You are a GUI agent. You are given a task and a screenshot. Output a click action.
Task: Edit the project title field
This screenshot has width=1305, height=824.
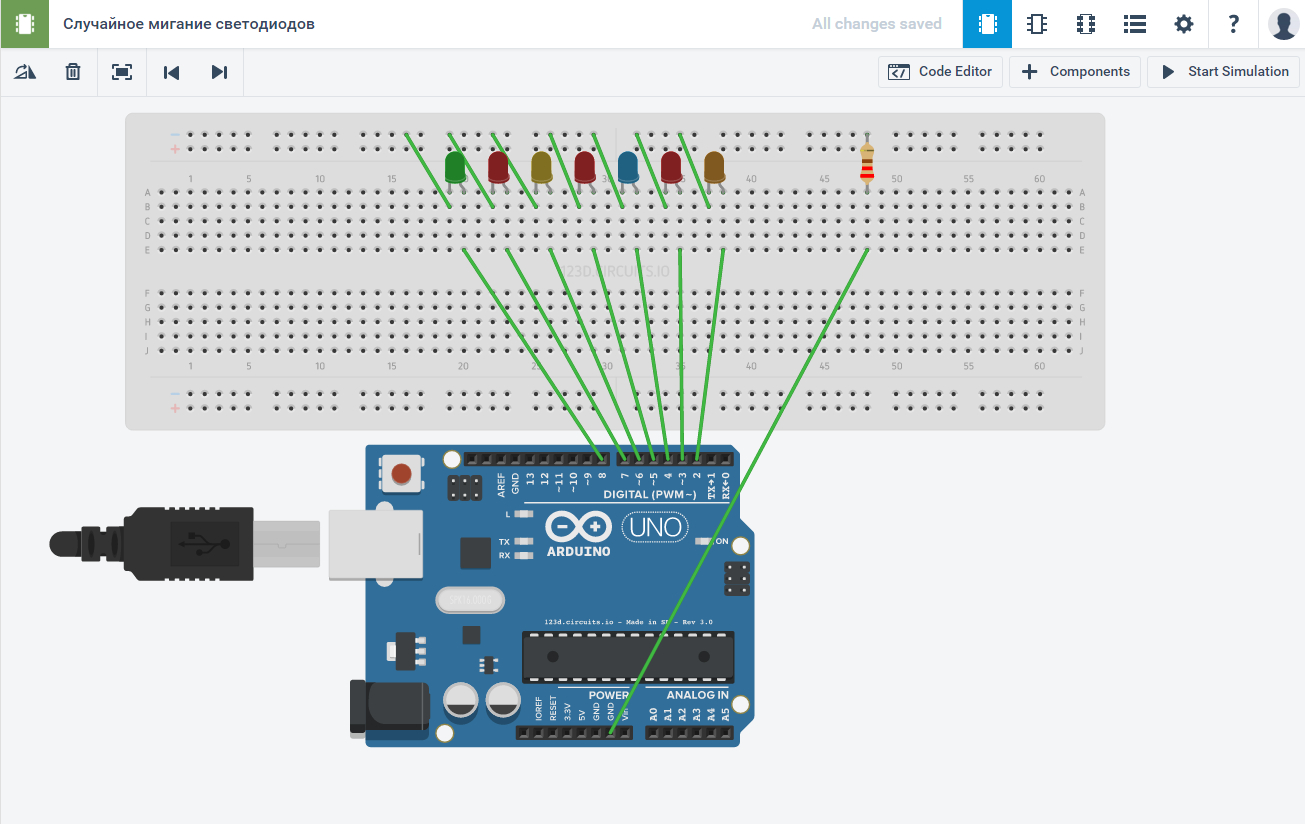point(190,23)
